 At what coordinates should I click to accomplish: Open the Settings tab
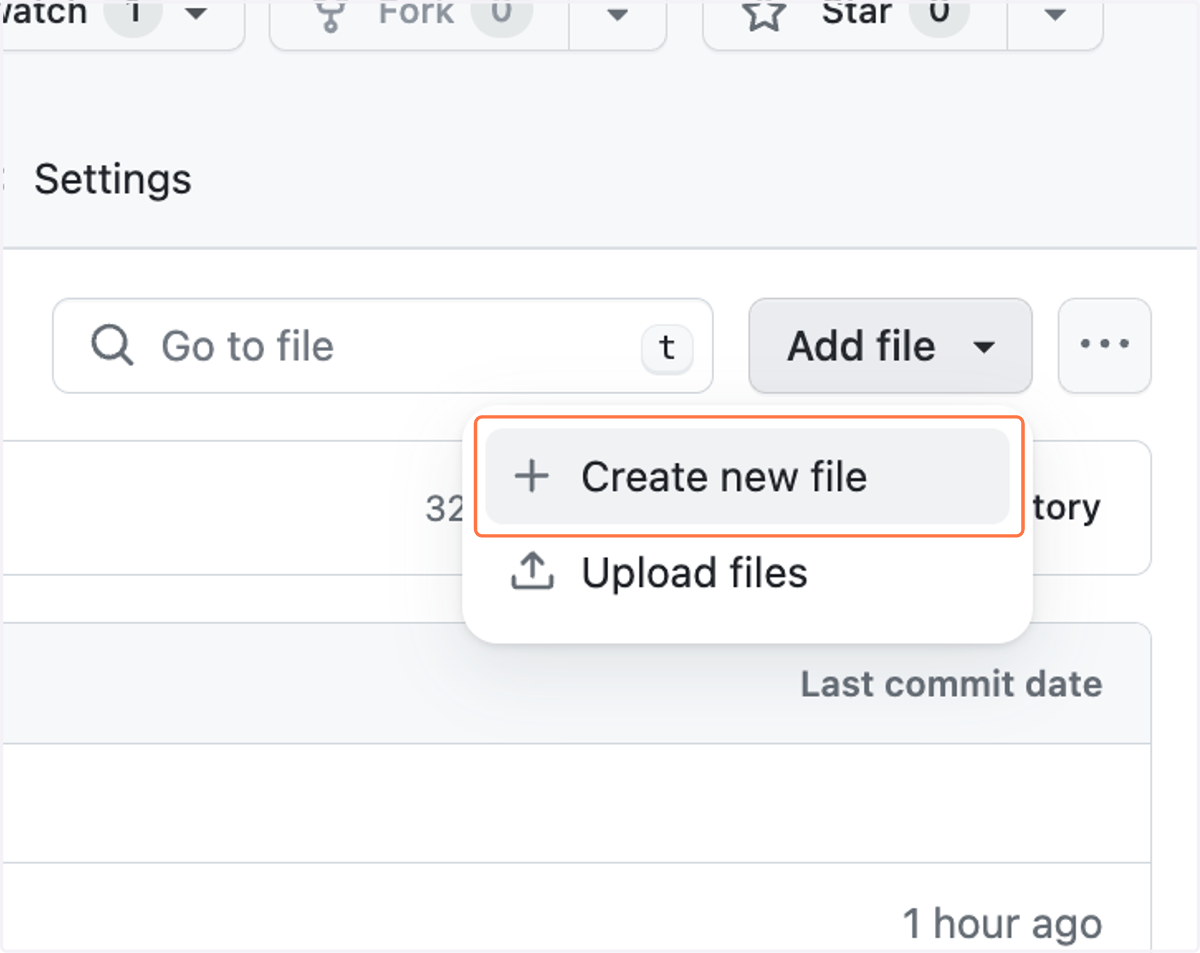pos(113,180)
